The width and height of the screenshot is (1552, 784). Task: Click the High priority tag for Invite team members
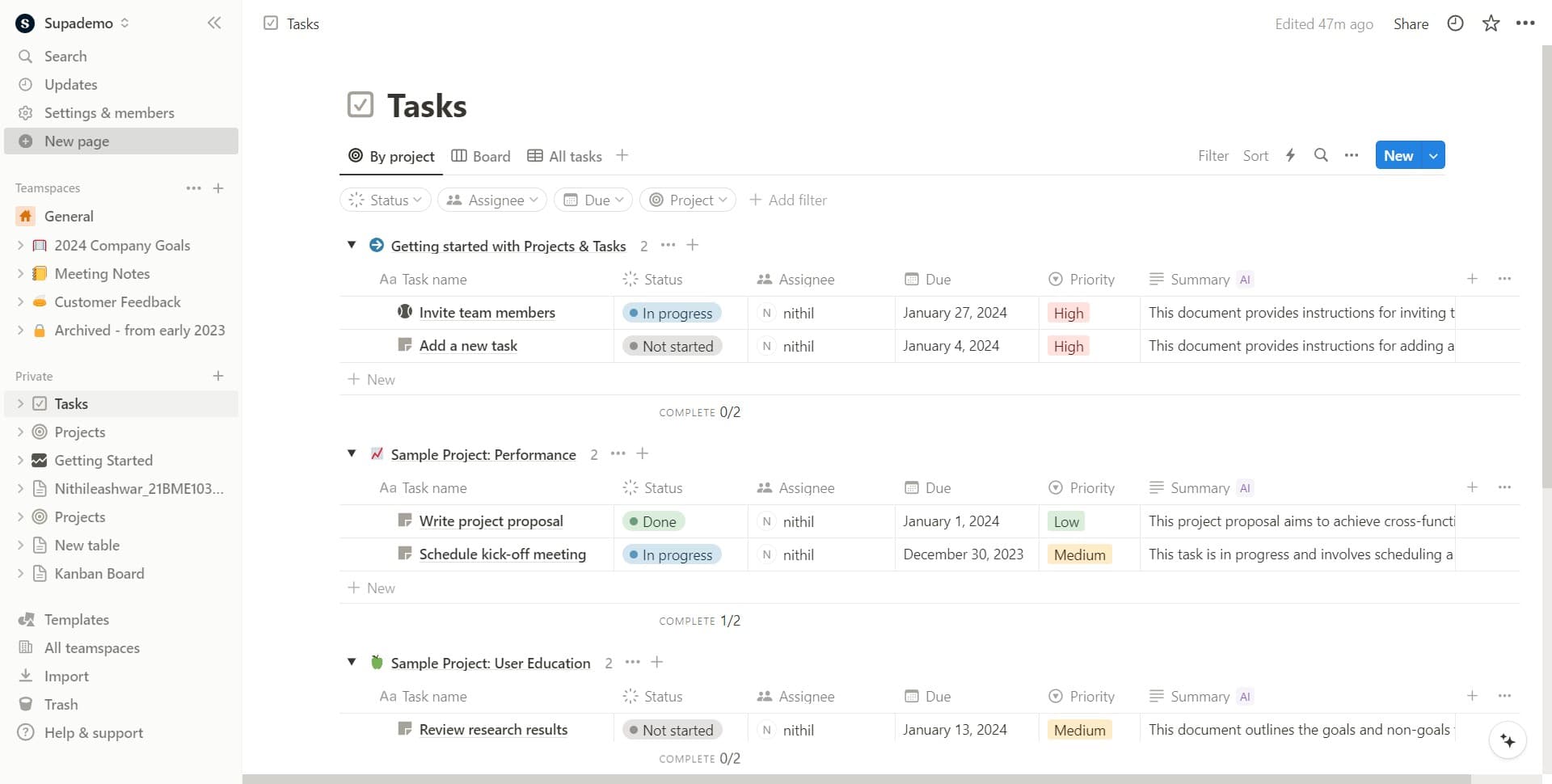[1068, 313]
